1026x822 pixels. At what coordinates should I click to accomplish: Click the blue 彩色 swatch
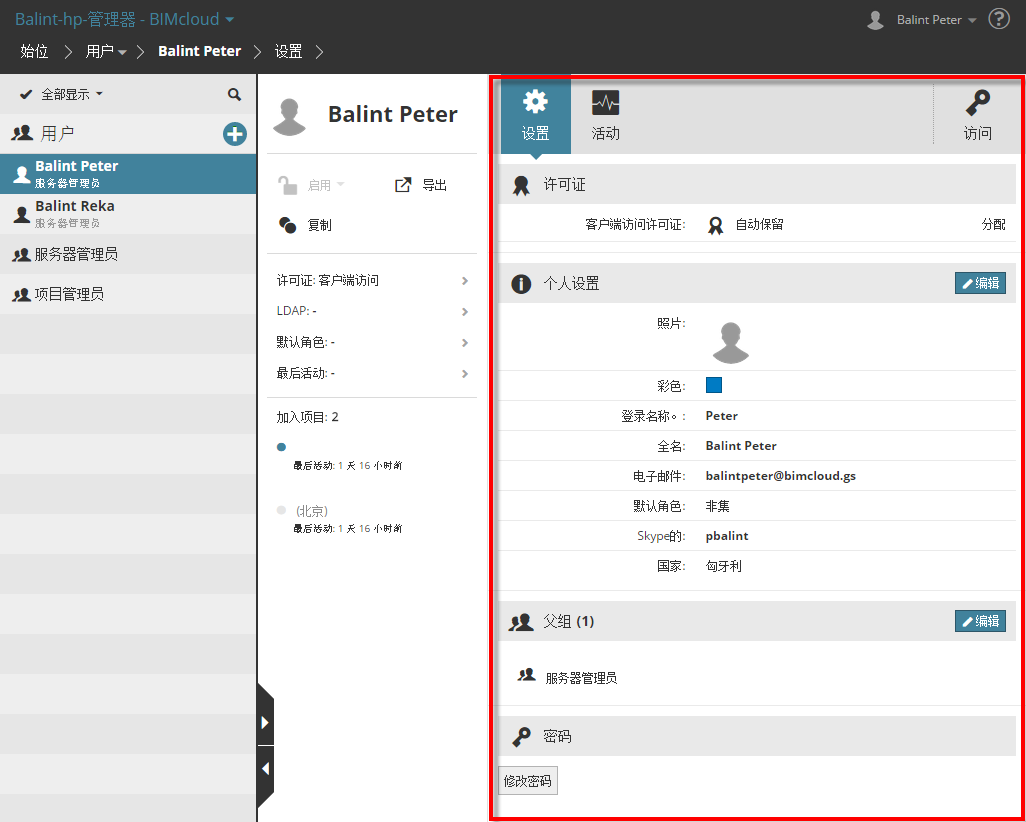pos(714,385)
